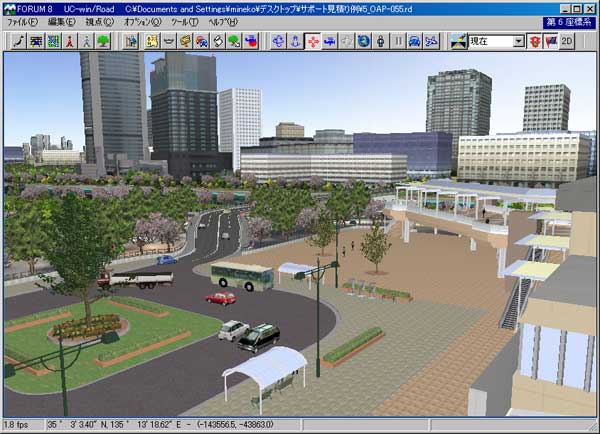Image resolution: width=600 pixels, height=434 pixels.
Task: Open the ヘルプ(H) menu
Action: pyautogui.click(x=223, y=22)
